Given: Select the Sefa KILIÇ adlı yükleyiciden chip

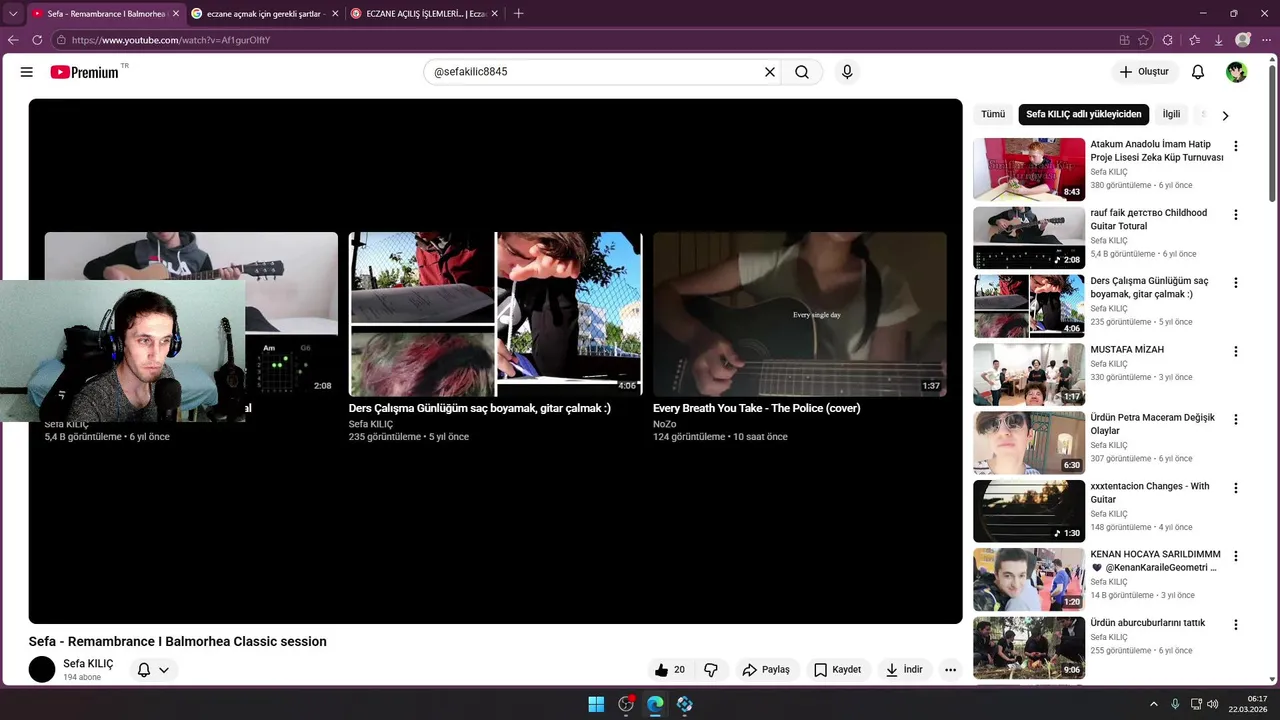Looking at the screenshot, I should (x=1084, y=115).
